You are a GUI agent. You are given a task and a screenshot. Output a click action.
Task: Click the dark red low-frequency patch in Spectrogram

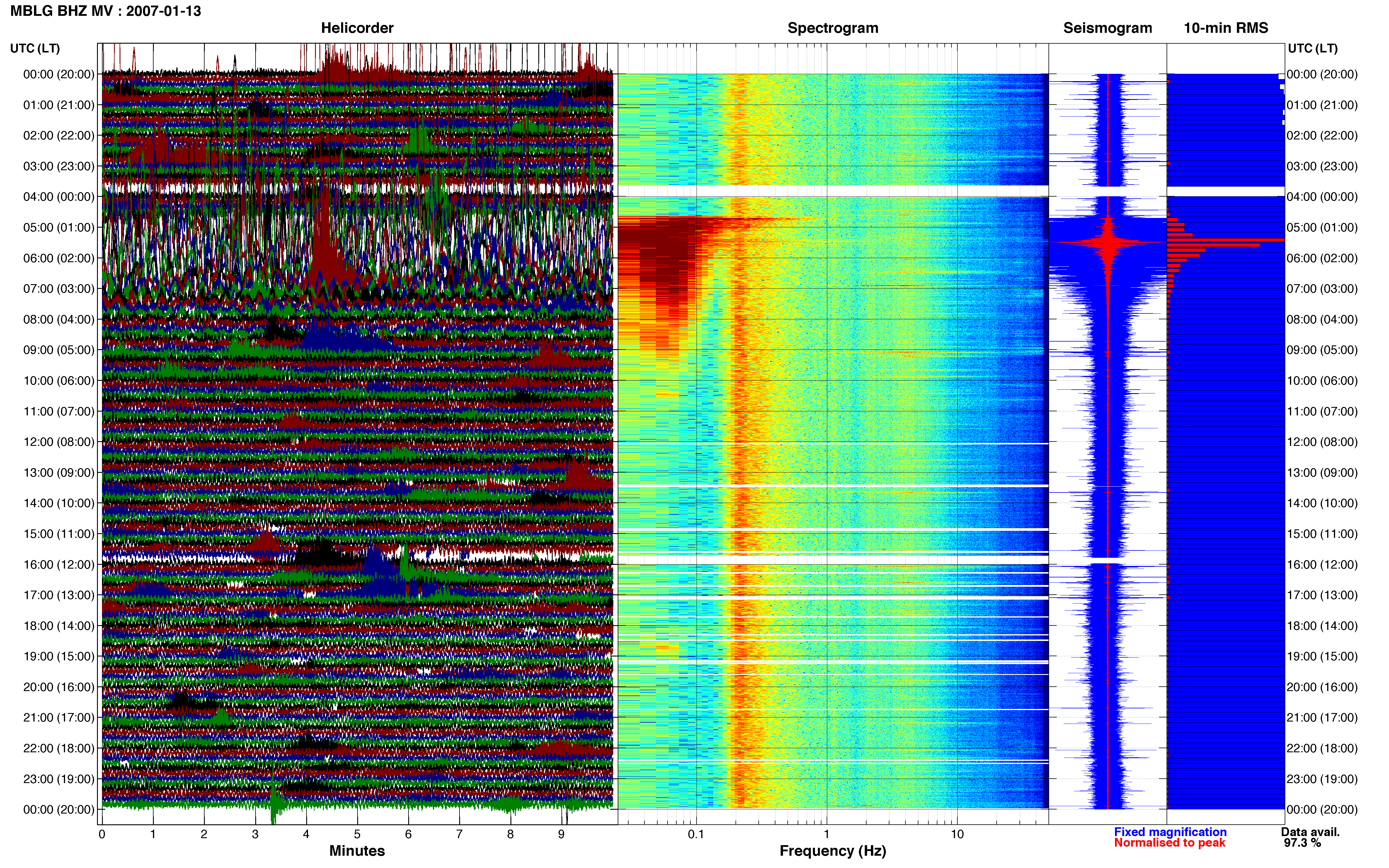point(660,258)
